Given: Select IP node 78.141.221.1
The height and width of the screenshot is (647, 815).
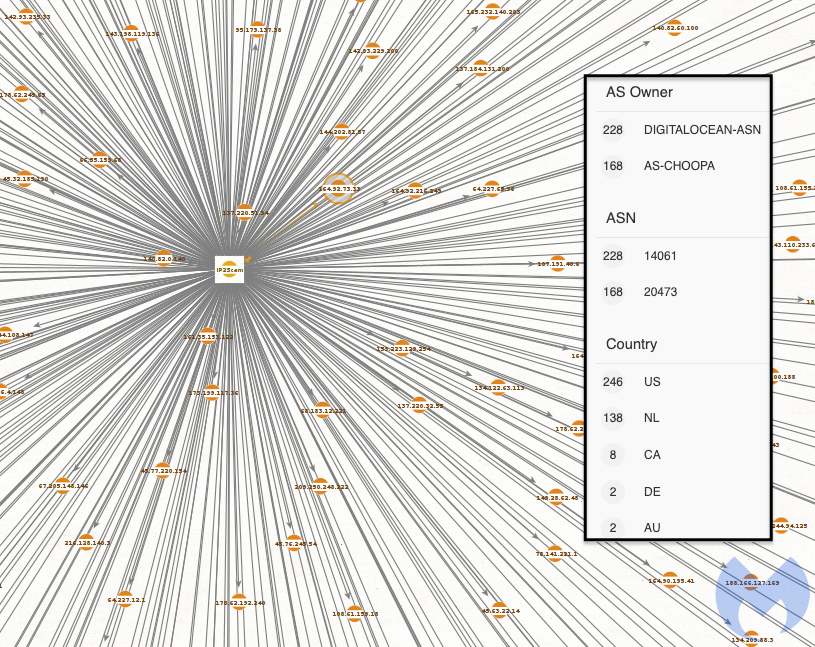Looking at the screenshot, I should 555,553.
